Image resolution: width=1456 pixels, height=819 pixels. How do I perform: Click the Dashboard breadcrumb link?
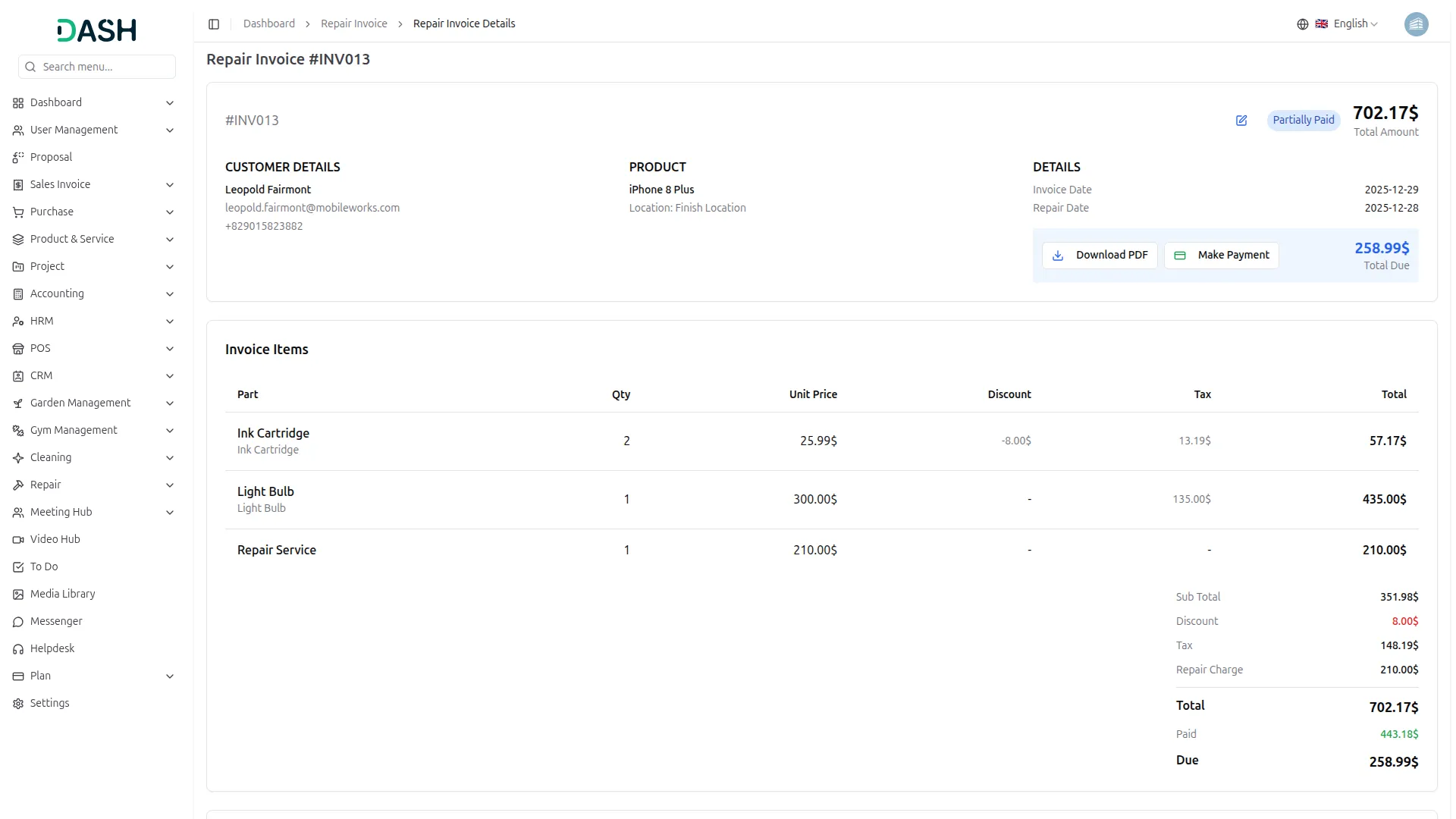coord(268,24)
